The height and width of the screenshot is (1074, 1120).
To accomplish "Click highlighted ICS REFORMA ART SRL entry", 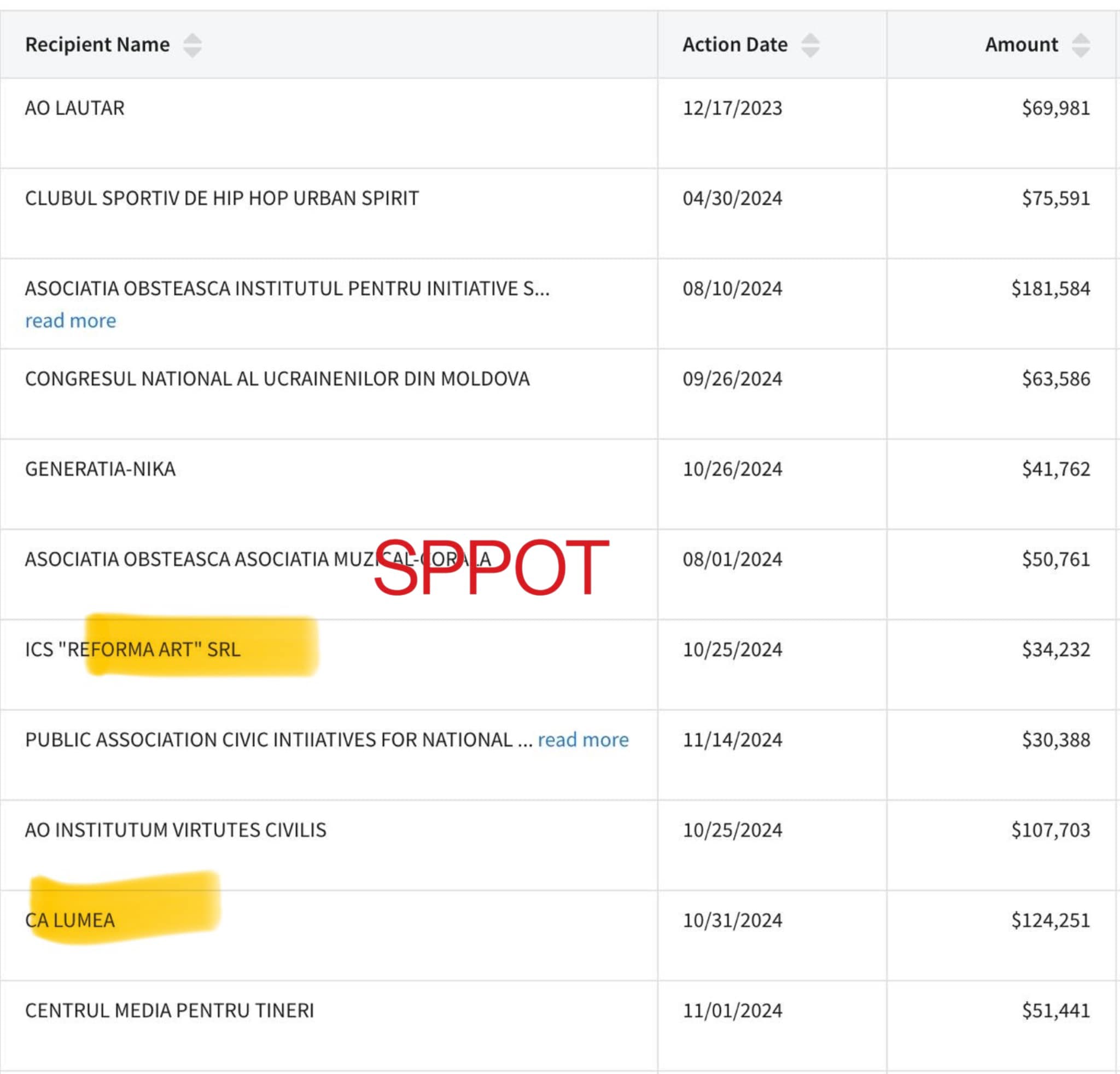I will 132,650.
